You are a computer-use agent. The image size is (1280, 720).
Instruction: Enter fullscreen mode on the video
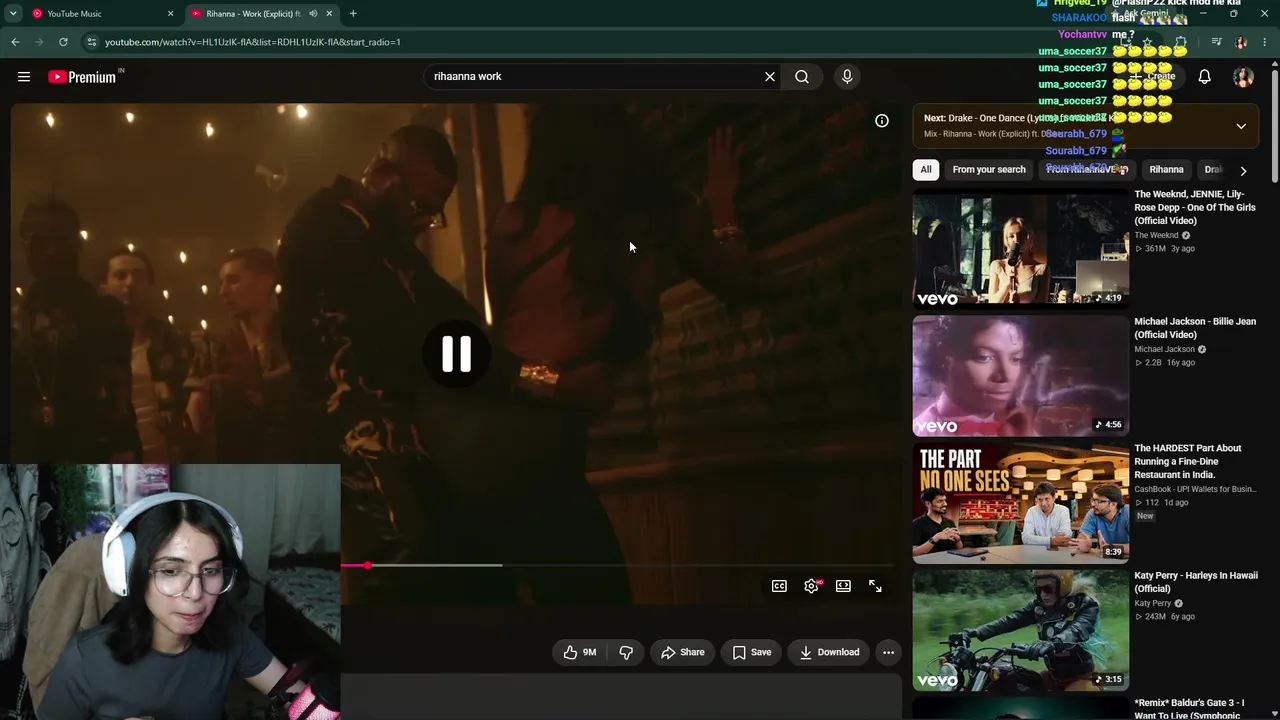point(875,586)
